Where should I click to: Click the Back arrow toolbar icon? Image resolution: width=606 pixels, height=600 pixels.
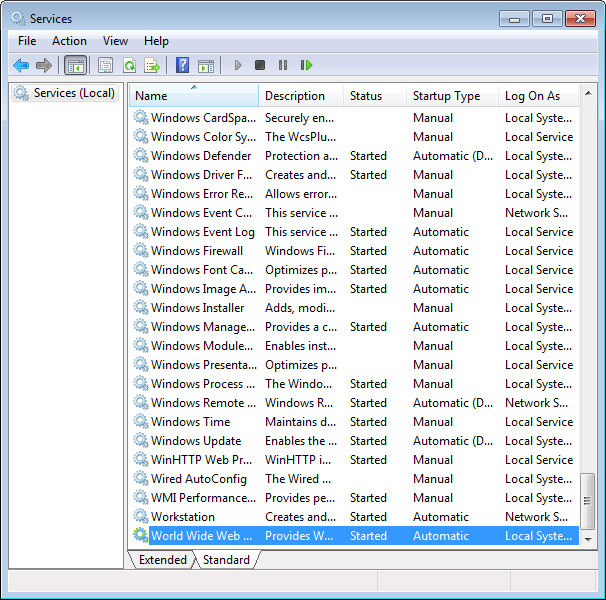(x=21, y=65)
